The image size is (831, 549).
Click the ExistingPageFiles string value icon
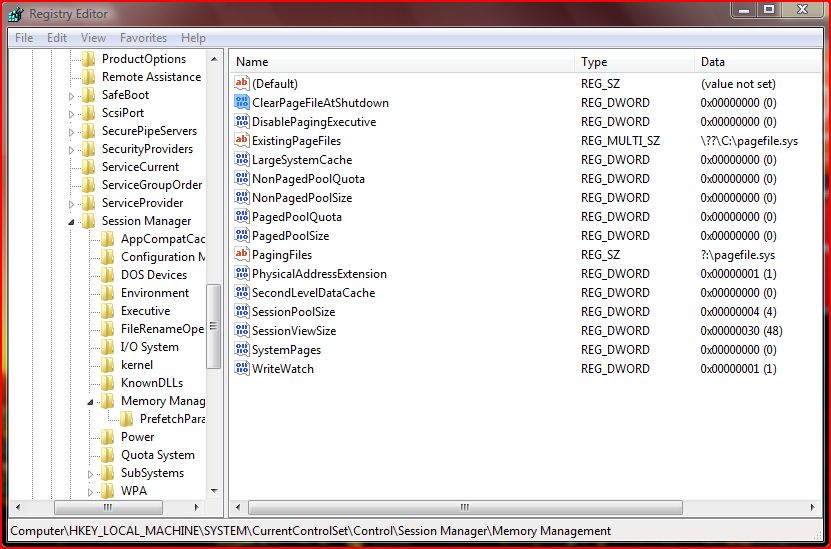point(241,141)
